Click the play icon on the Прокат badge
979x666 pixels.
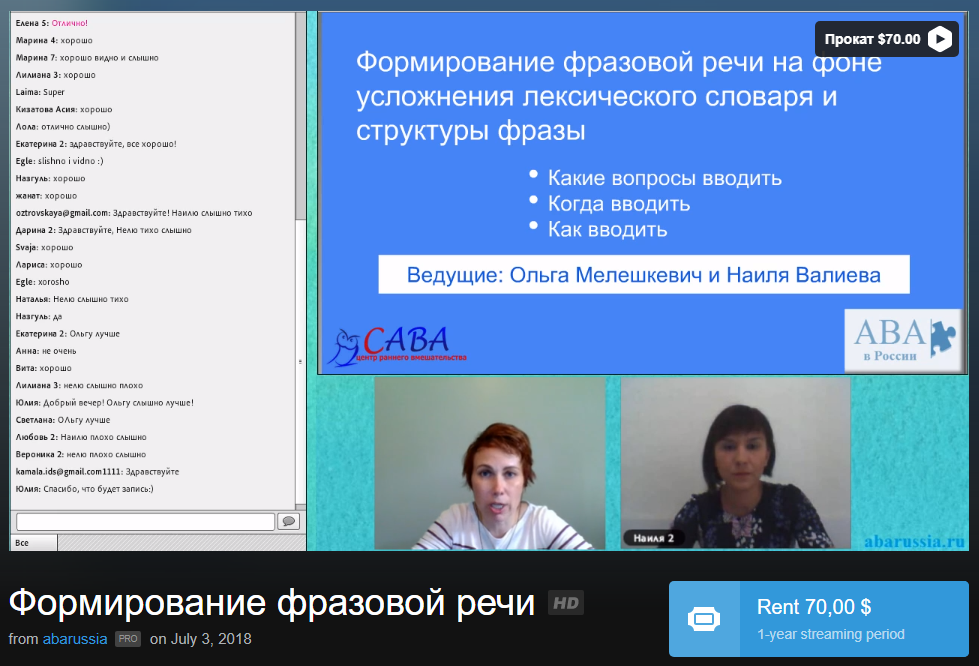(x=940, y=39)
